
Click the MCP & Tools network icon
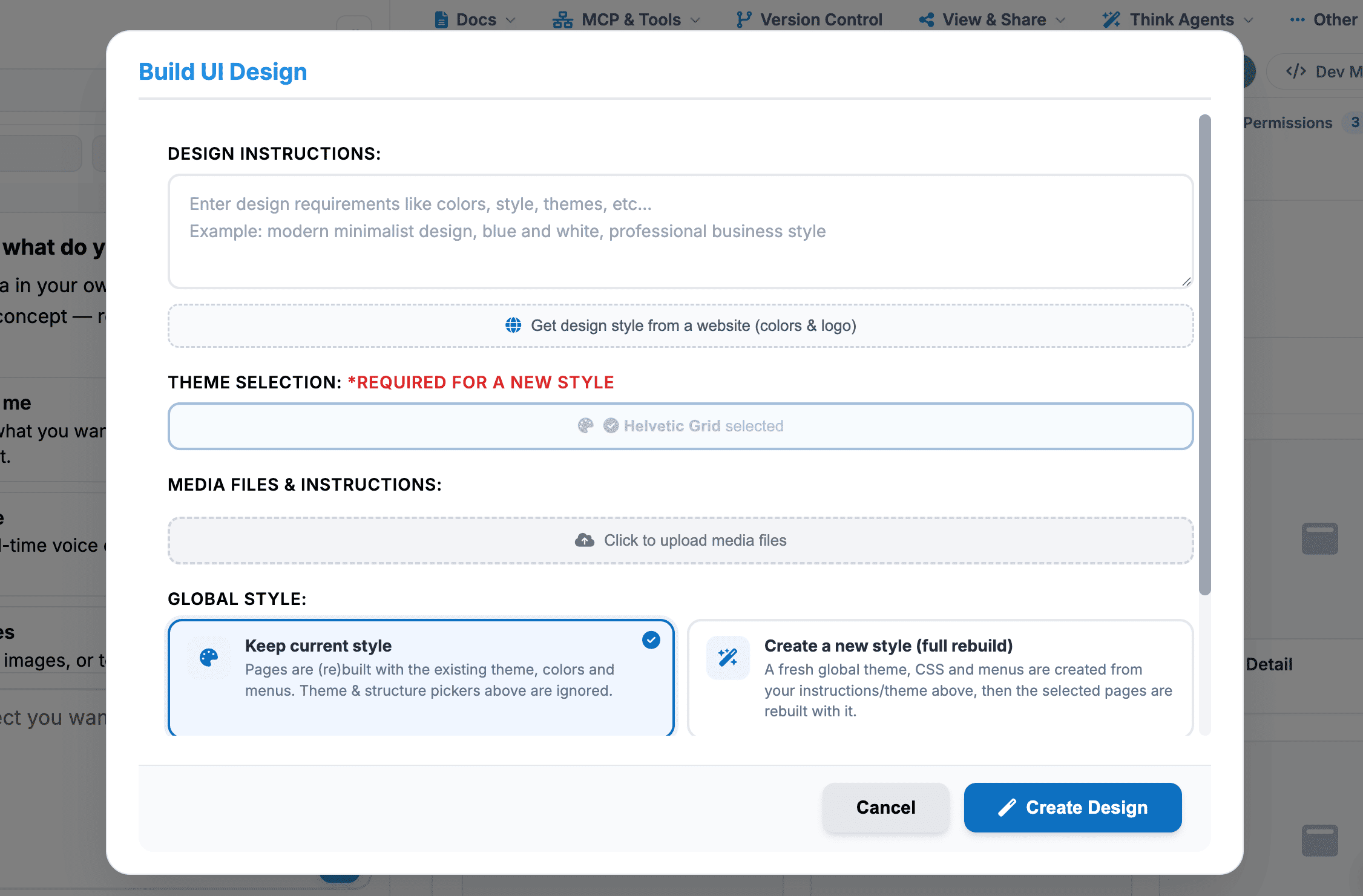[562, 20]
